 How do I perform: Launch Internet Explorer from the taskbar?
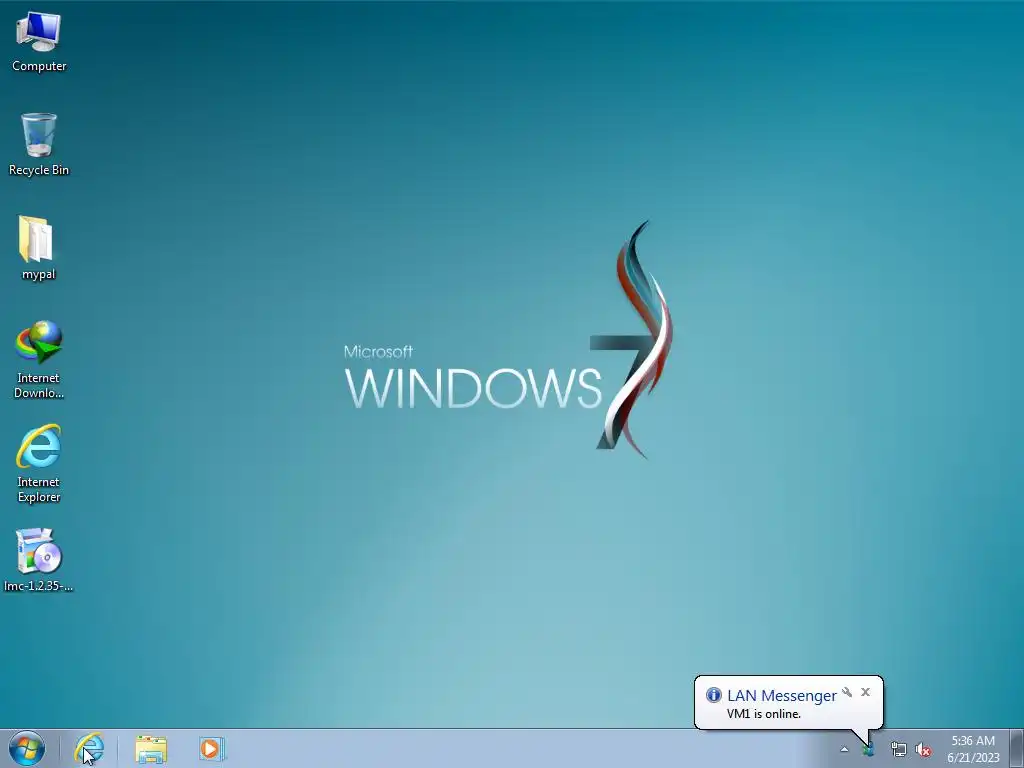point(89,748)
